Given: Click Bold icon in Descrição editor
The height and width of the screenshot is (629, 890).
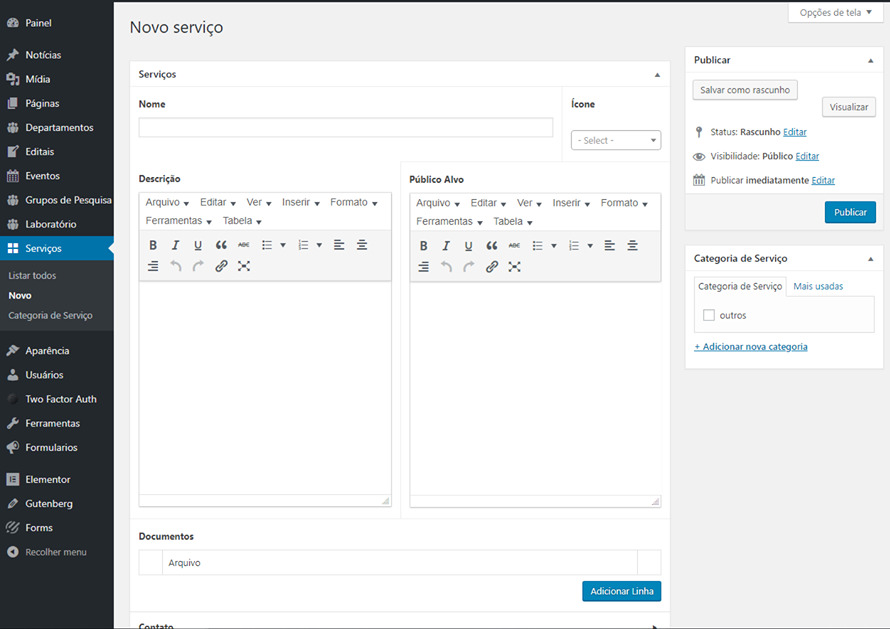Looking at the screenshot, I should point(153,245).
